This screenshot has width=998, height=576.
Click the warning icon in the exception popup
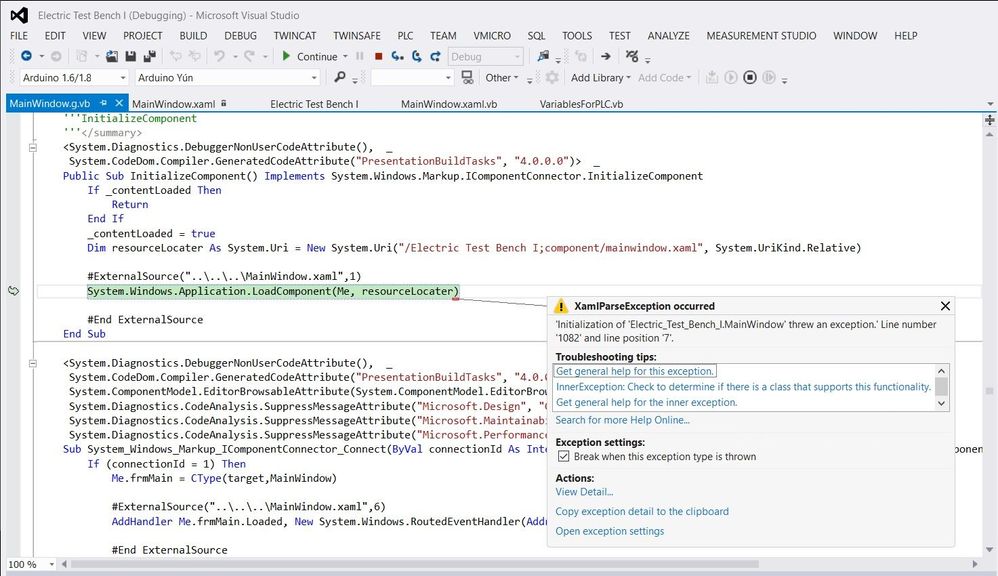[x=561, y=306]
